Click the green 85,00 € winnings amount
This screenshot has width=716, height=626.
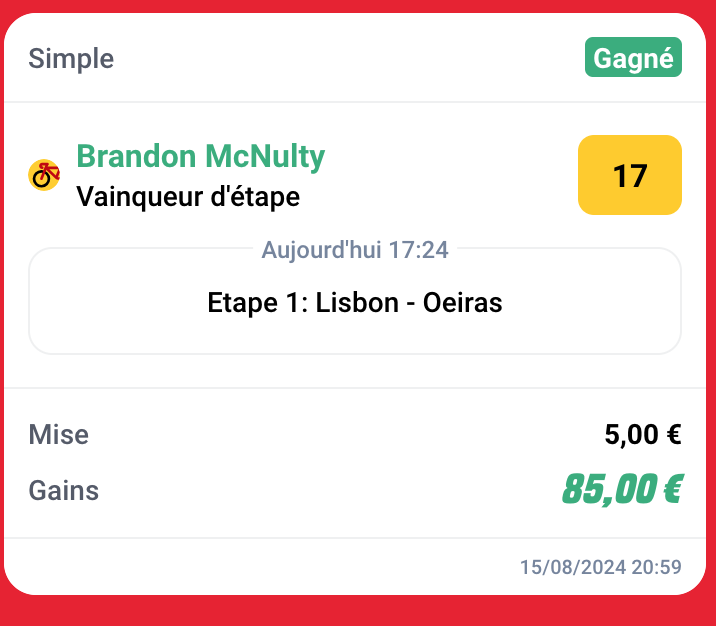[621, 490]
